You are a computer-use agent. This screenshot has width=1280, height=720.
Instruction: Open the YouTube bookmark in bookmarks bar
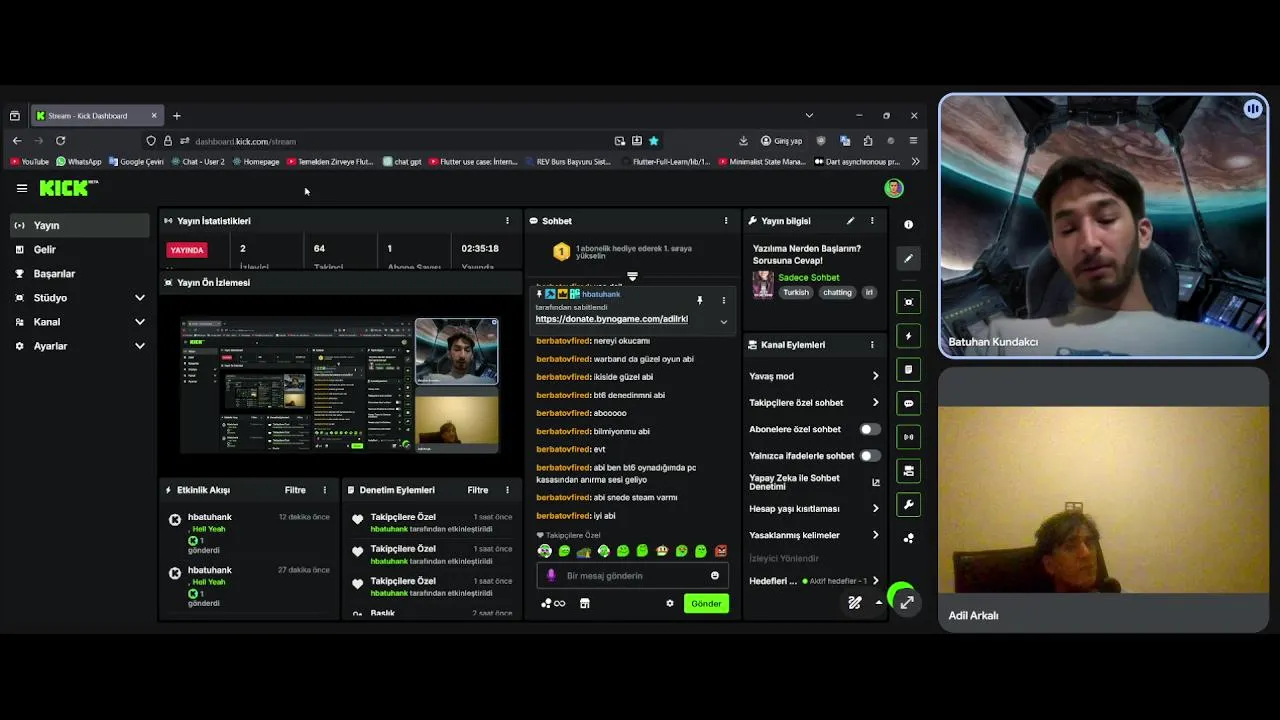click(29, 162)
